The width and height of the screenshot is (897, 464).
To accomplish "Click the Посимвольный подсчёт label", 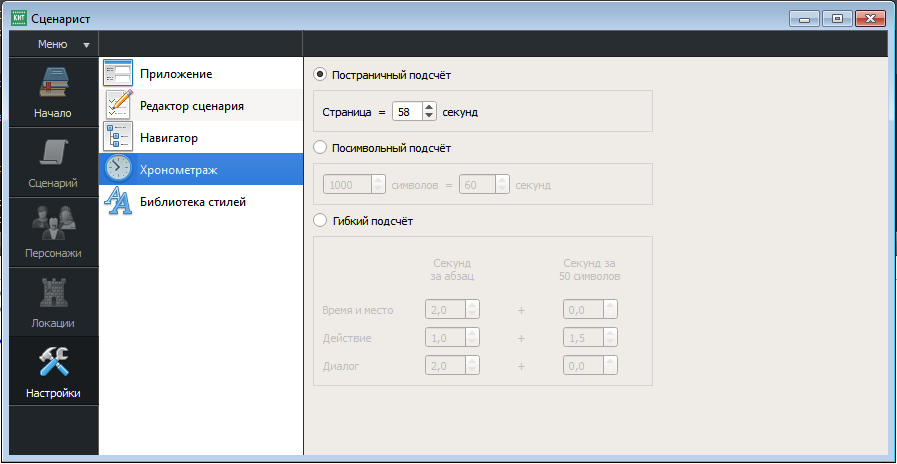I will coord(392,148).
